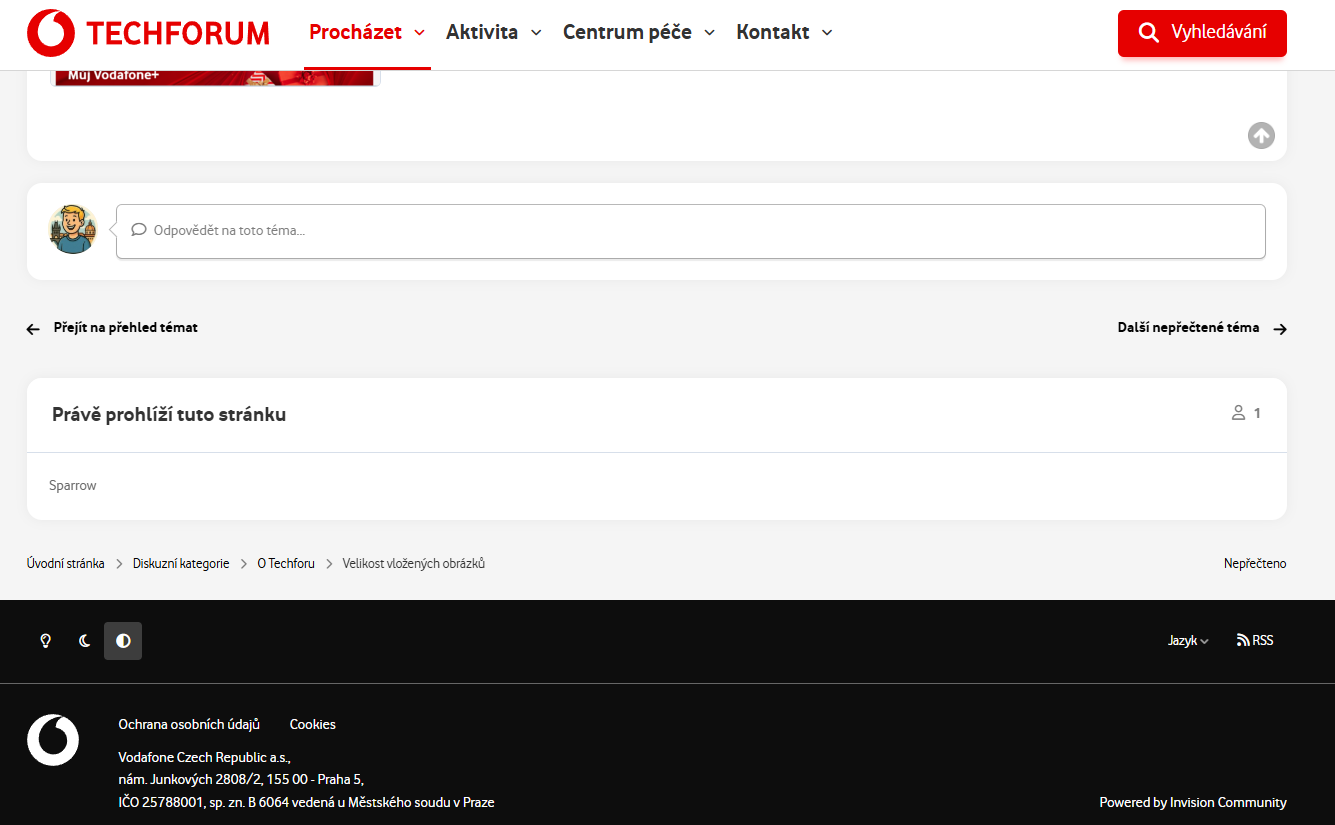This screenshot has height=825, width=1335.
Task: Click the viewer count person icon
Action: (1238, 413)
